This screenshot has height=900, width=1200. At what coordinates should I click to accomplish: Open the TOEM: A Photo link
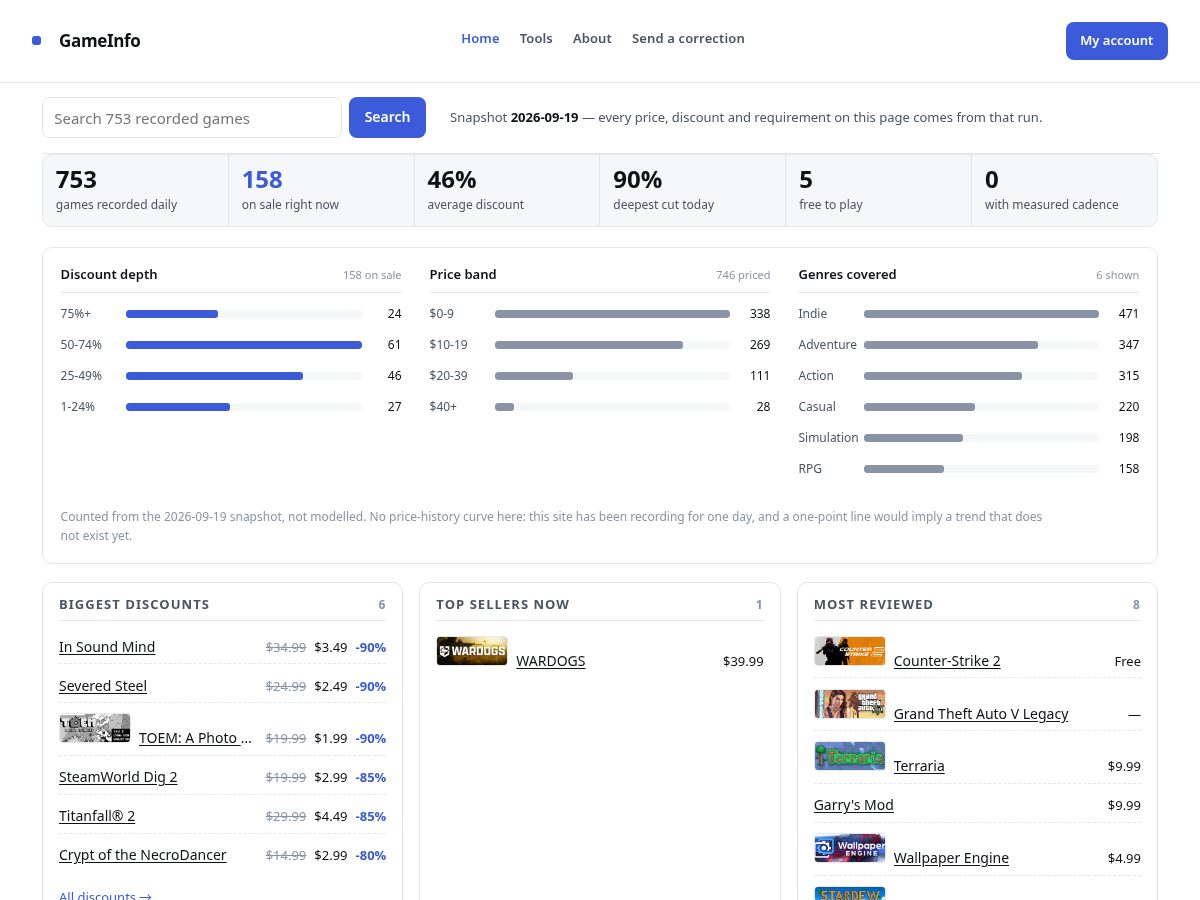tap(195, 738)
